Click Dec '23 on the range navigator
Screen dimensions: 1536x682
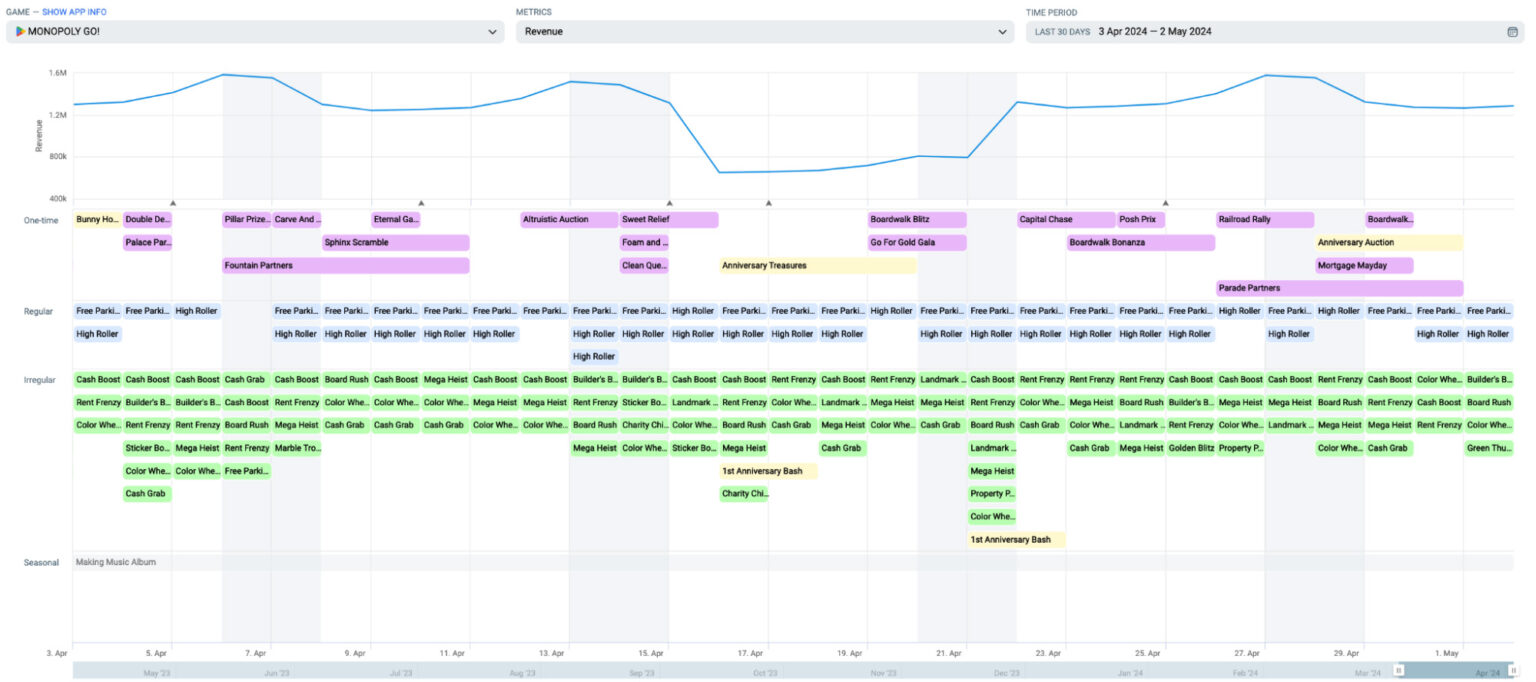click(1007, 673)
